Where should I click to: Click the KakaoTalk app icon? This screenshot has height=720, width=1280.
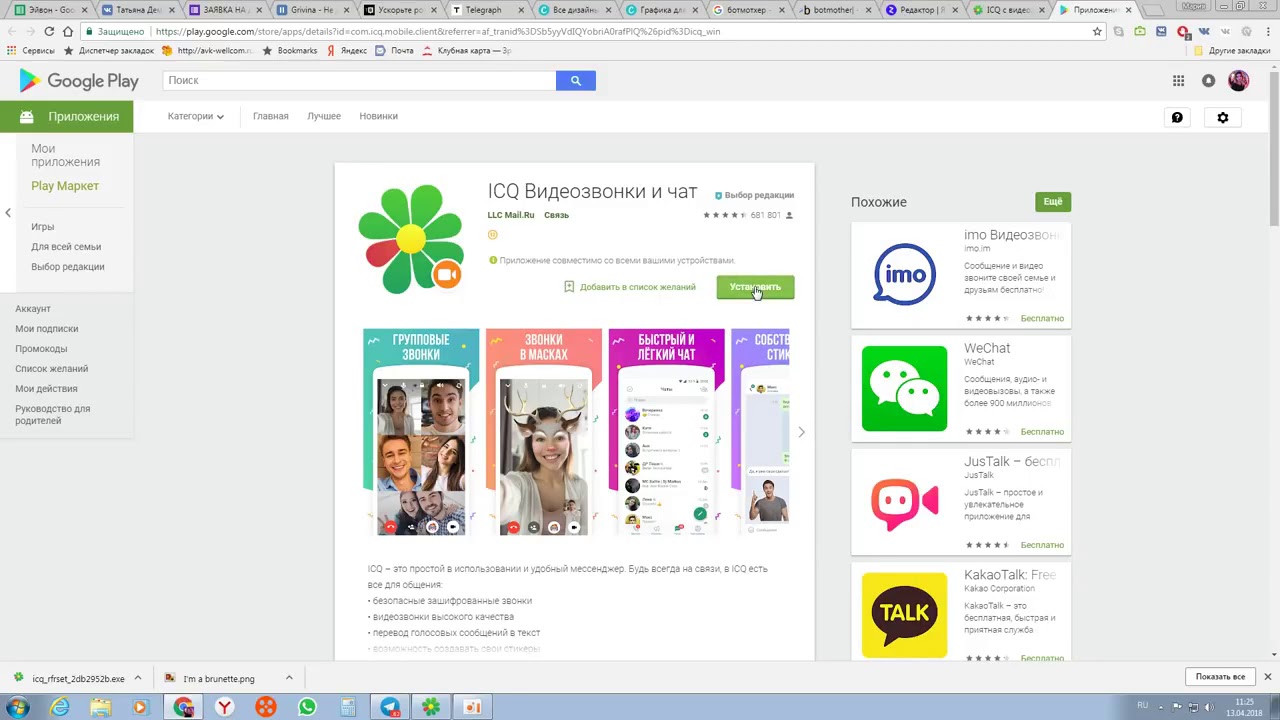click(x=904, y=615)
